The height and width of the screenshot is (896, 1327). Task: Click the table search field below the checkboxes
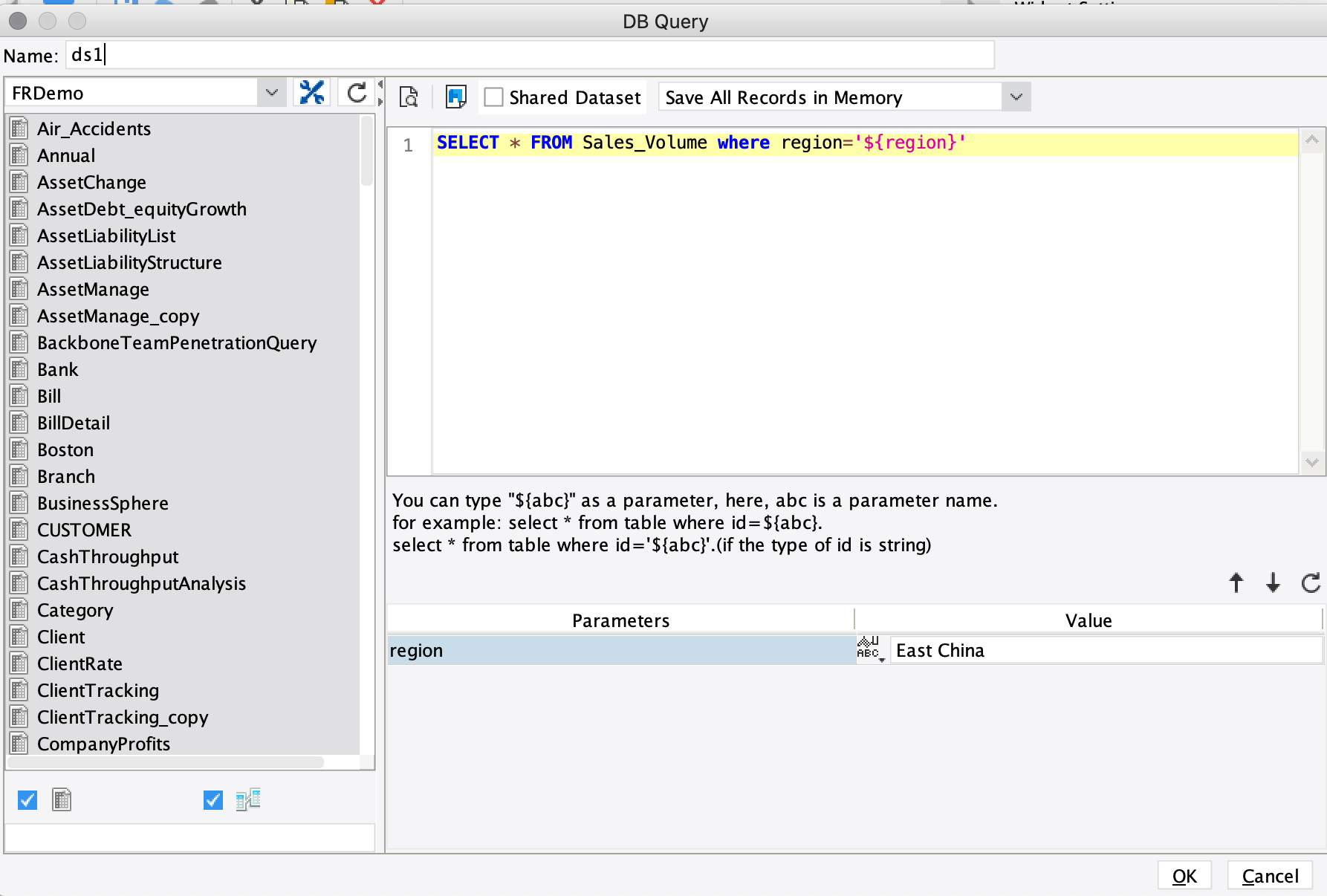click(x=190, y=837)
